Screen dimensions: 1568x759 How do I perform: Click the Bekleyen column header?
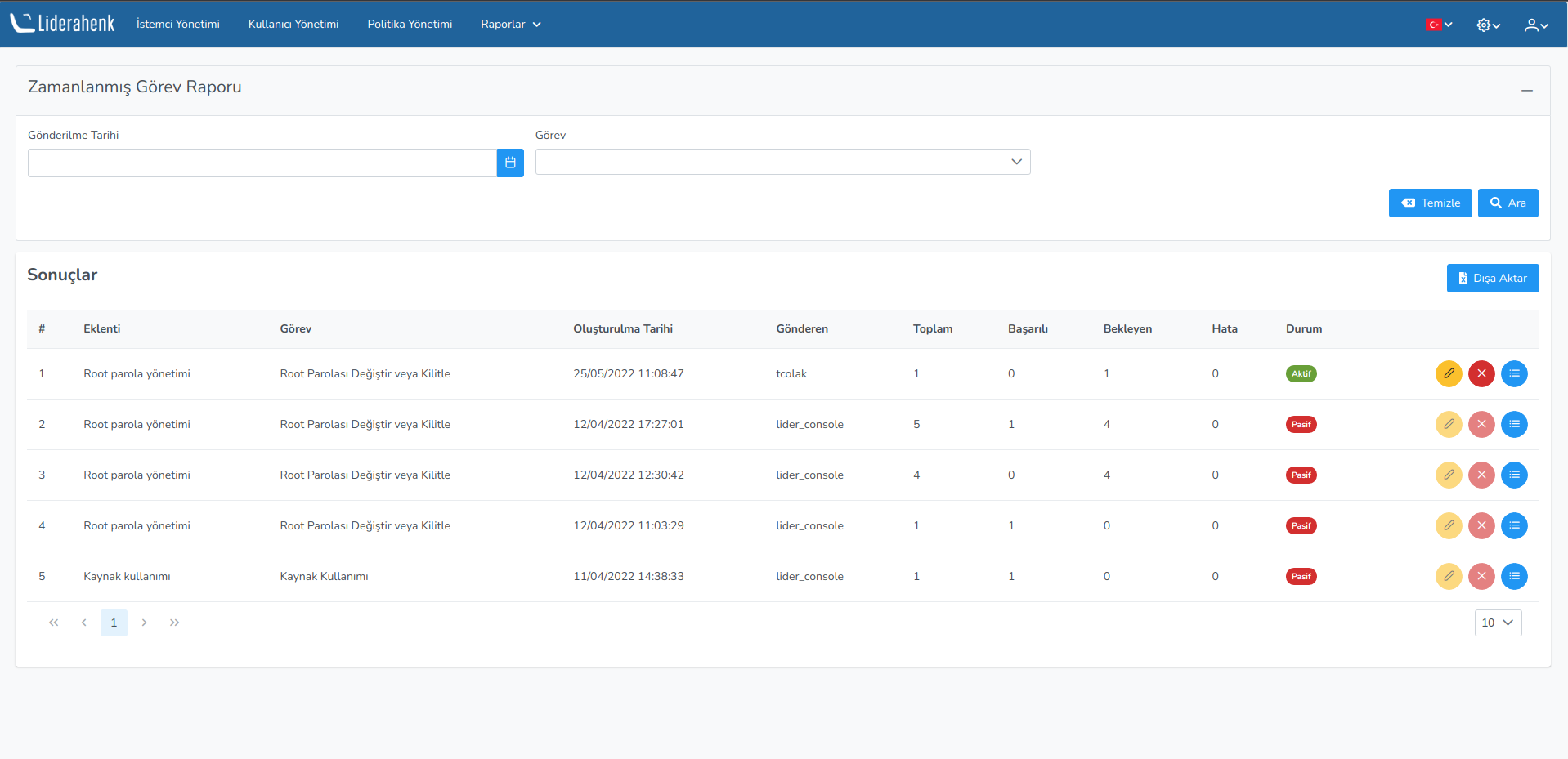point(1127,328)
